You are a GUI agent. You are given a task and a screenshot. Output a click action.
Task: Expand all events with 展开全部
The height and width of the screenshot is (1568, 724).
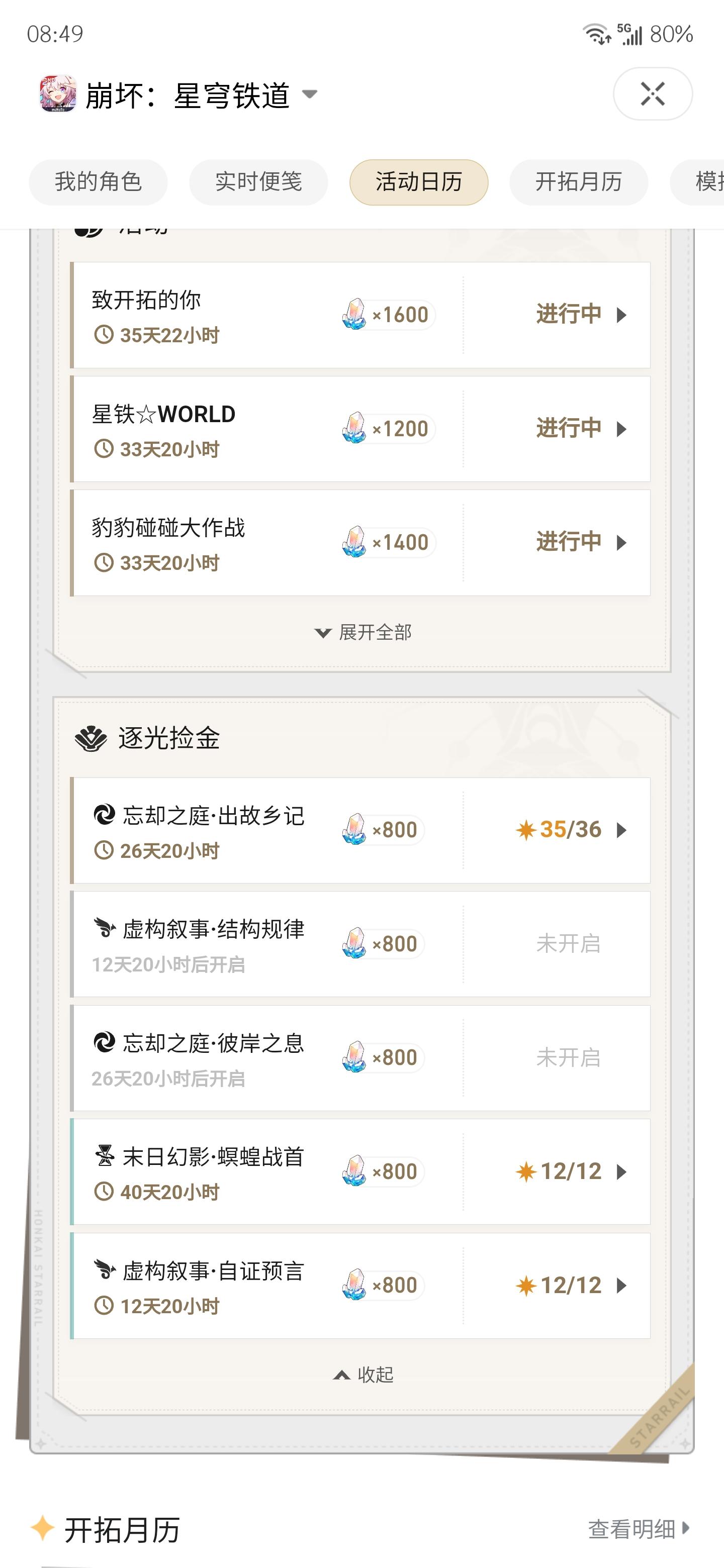[x=363, y=632]
